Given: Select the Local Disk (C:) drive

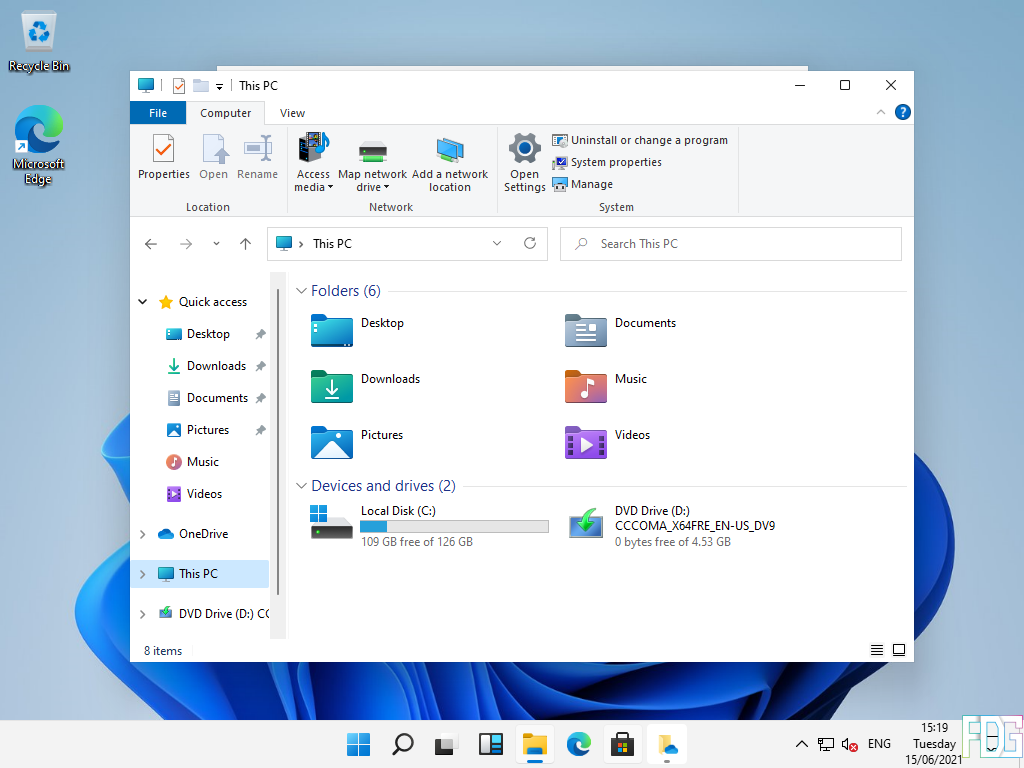Looking at the screenshot, I should (429, 526).
